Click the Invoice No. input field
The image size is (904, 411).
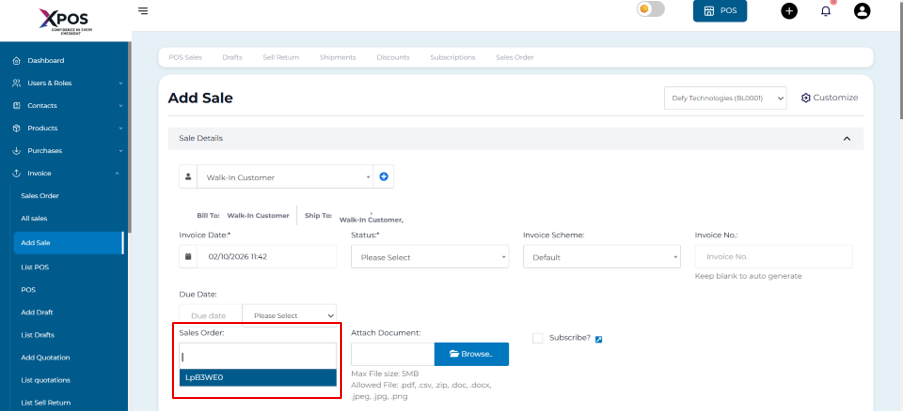[x=773, y=257]
